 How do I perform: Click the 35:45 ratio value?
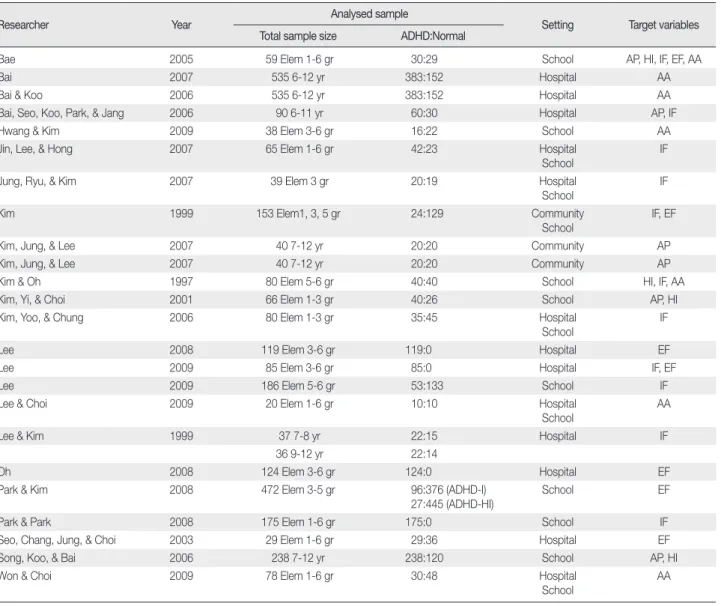coord(424,317)
